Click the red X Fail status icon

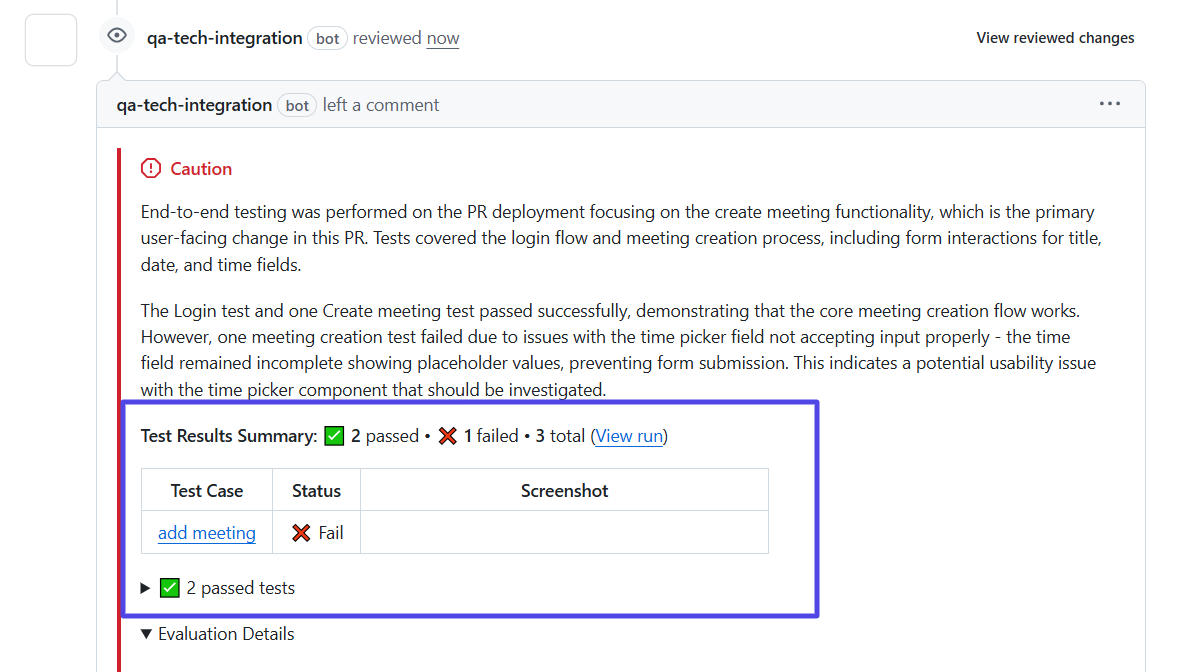tap(301, 533)
